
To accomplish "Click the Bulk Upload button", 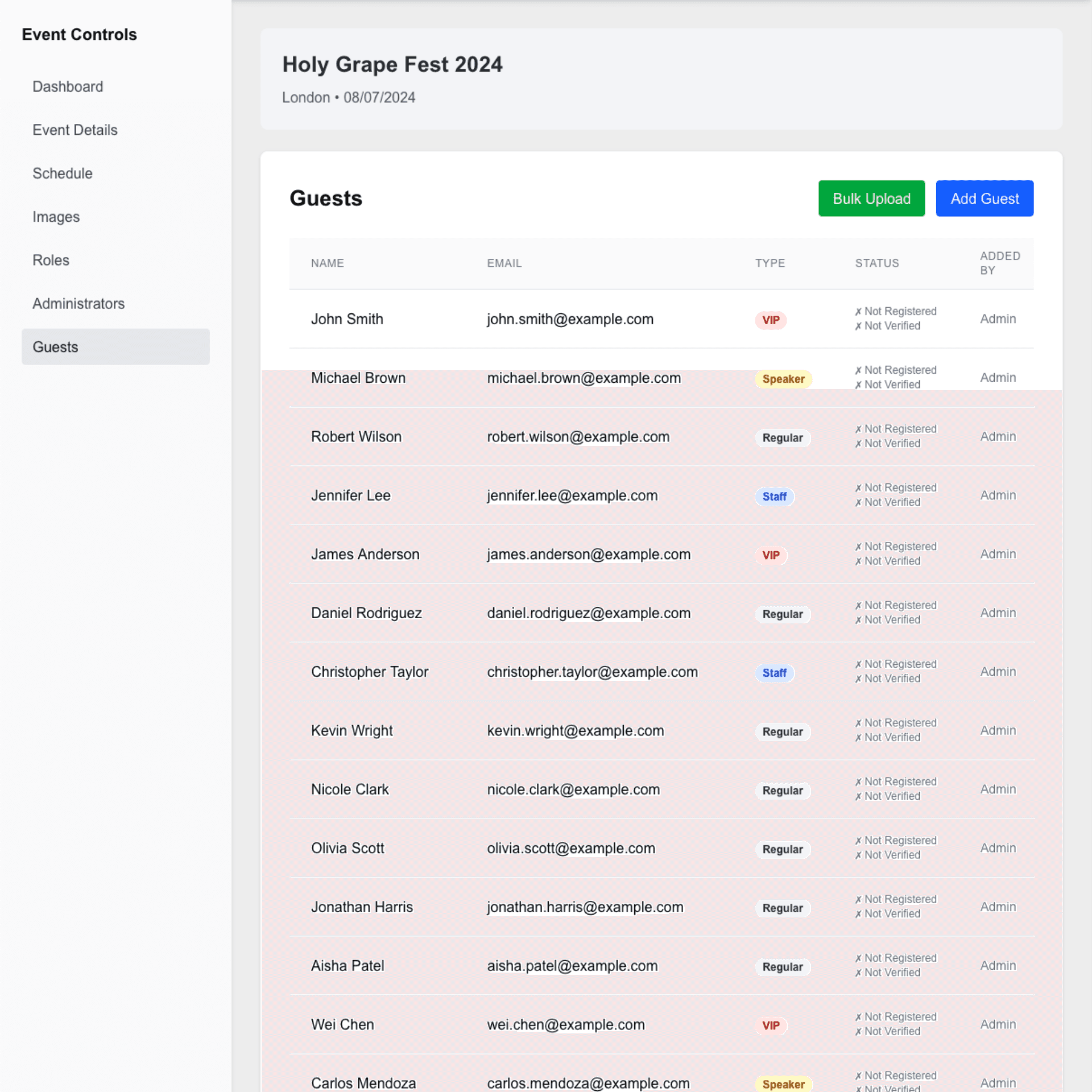I will click(871, 198).
